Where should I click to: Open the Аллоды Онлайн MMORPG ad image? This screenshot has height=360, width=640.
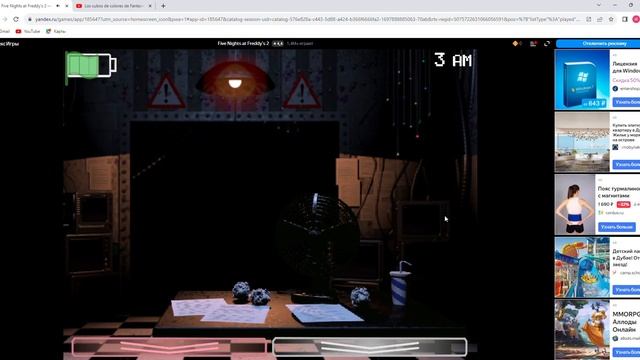pyautogui.click(x=582, y=330)
